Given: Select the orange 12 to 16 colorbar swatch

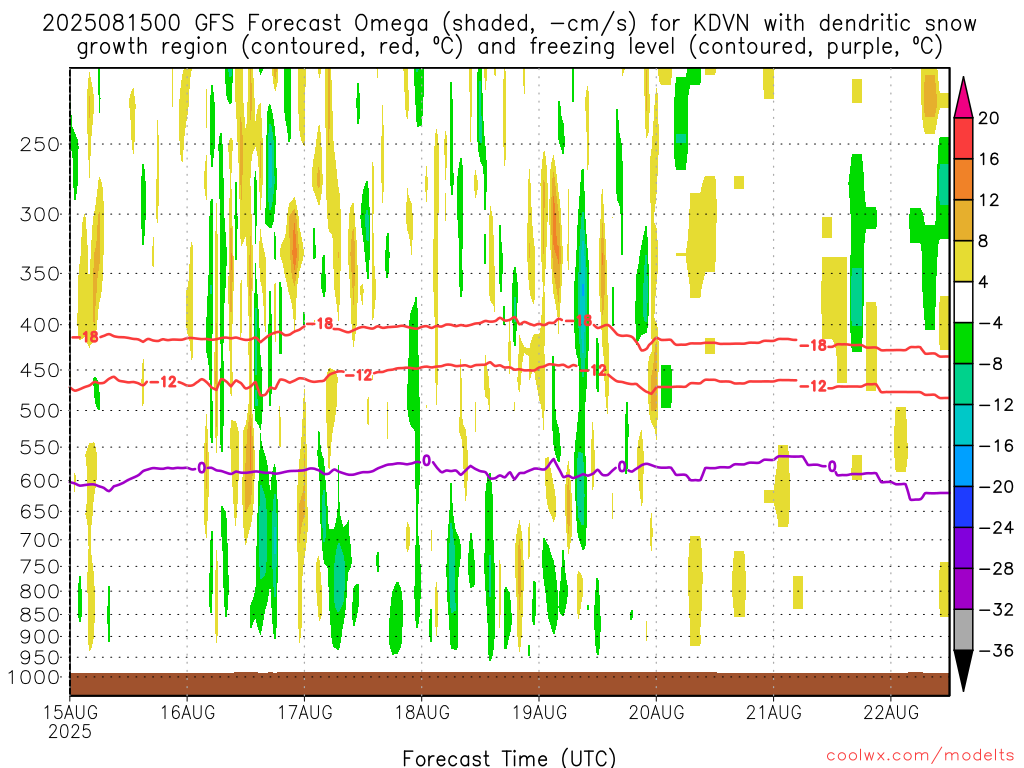Looking at the screenshot, I should [963, 180].
